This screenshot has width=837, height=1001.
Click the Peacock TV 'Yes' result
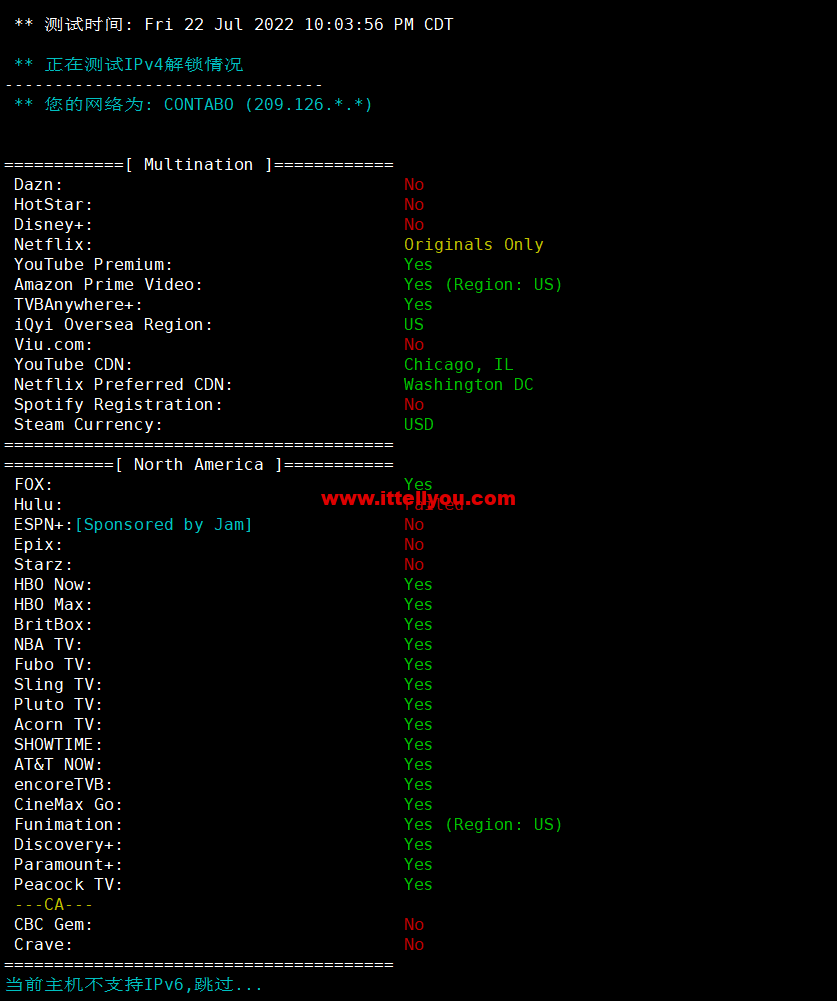pos(418,885)
